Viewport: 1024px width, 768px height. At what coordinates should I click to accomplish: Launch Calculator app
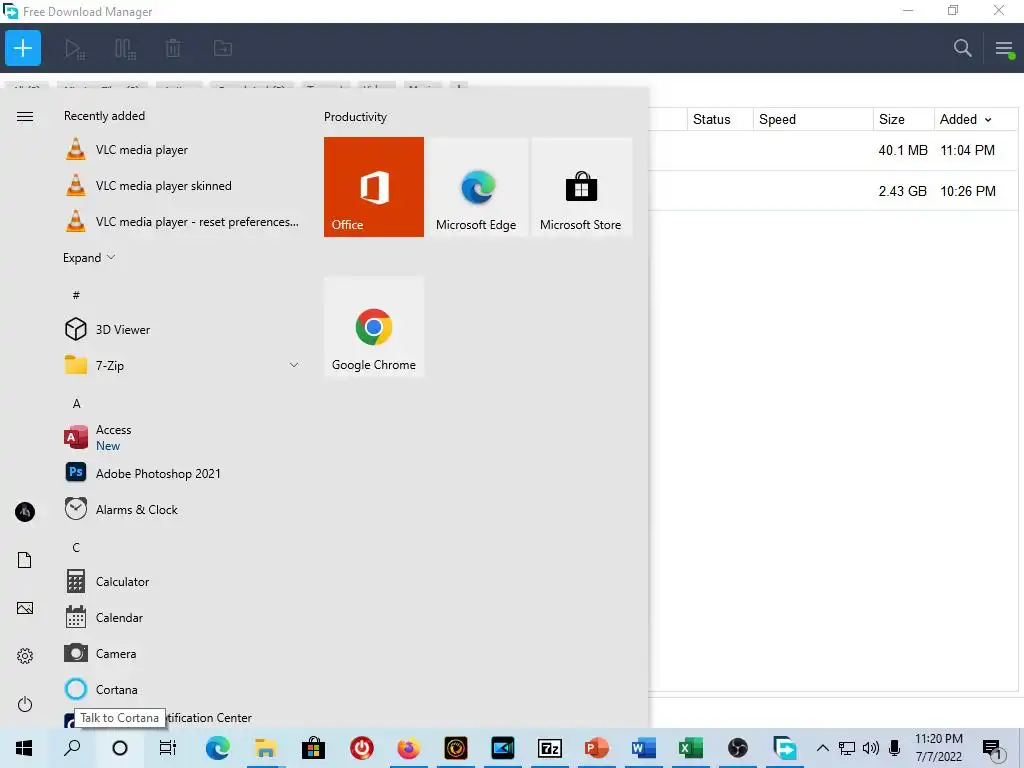183,581
